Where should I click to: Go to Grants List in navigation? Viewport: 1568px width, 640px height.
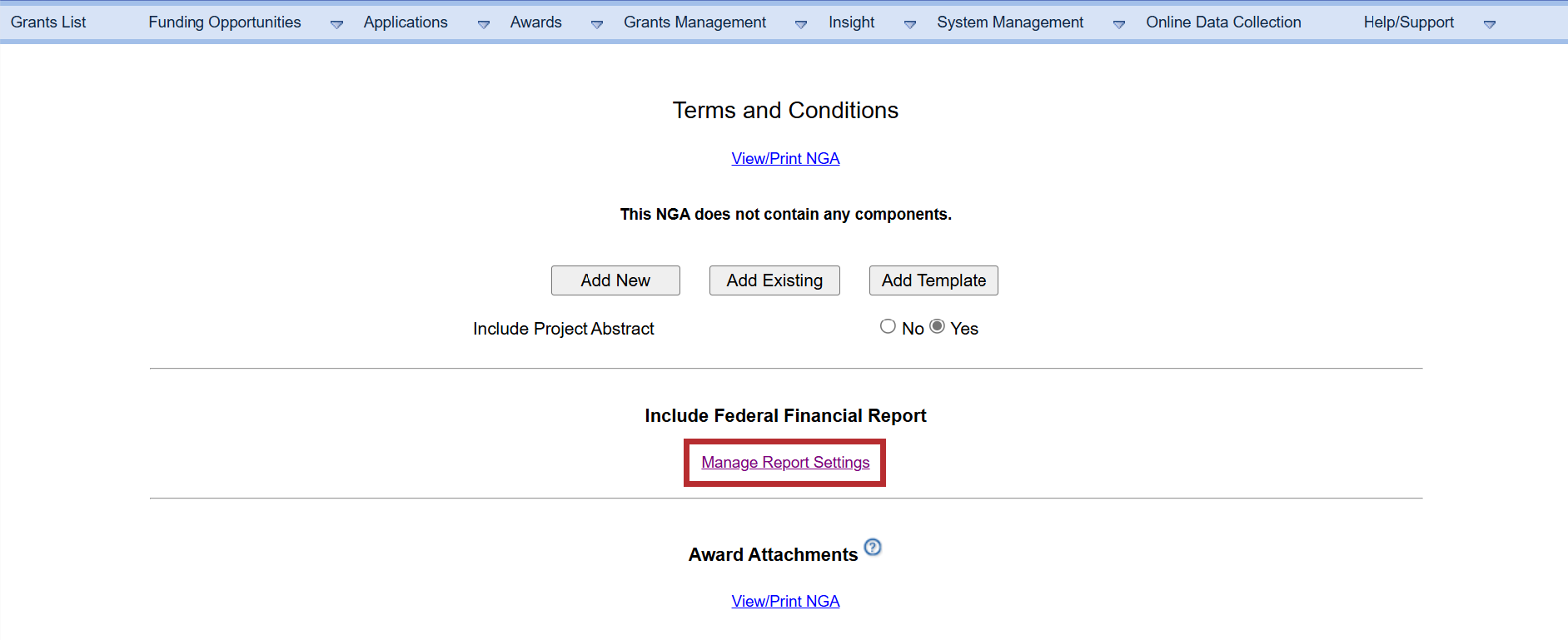coord(48,22)
